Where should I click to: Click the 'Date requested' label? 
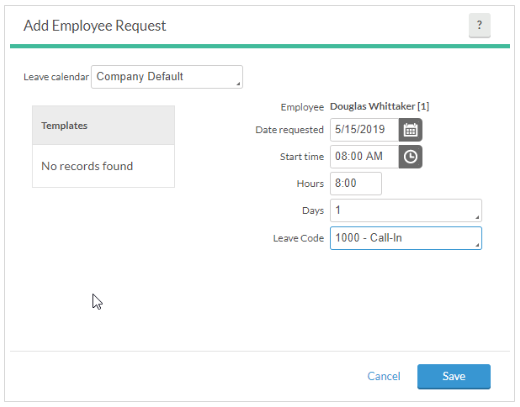pyautogui.click(x=289, y=130)
